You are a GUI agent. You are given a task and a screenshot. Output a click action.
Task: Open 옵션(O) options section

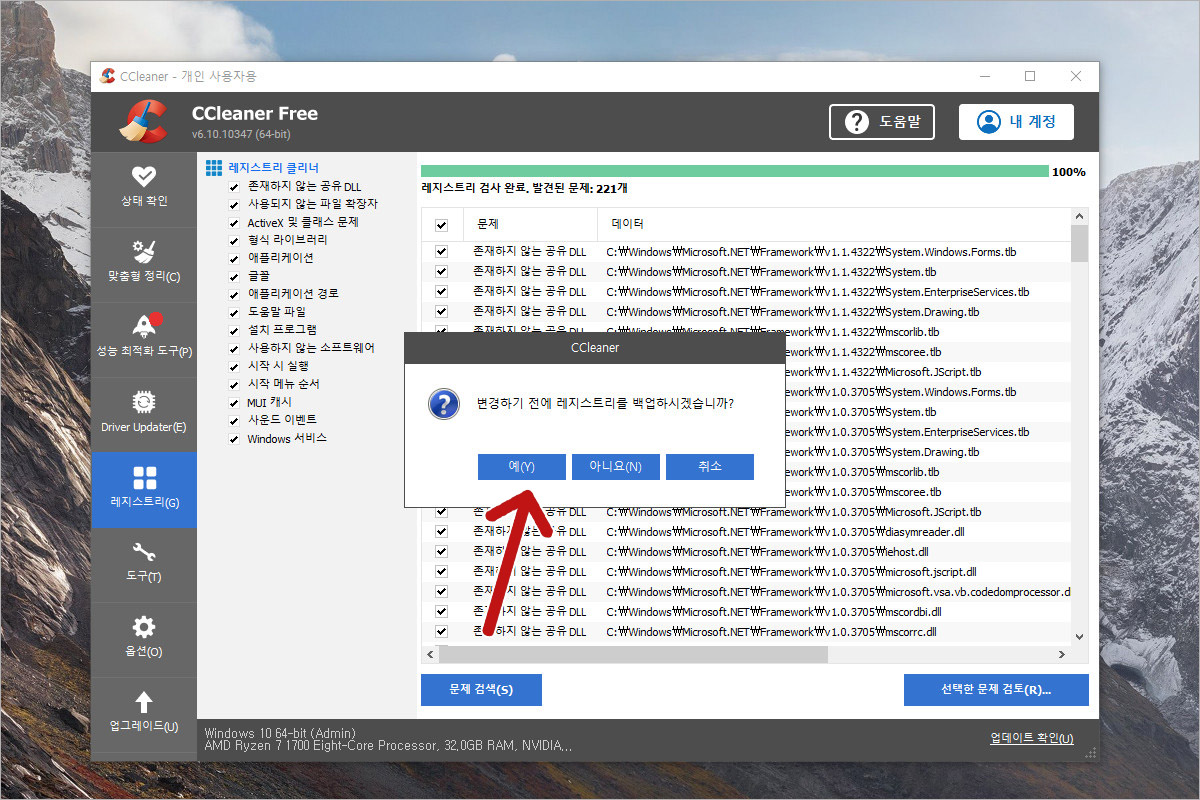(x=144, y=639)
